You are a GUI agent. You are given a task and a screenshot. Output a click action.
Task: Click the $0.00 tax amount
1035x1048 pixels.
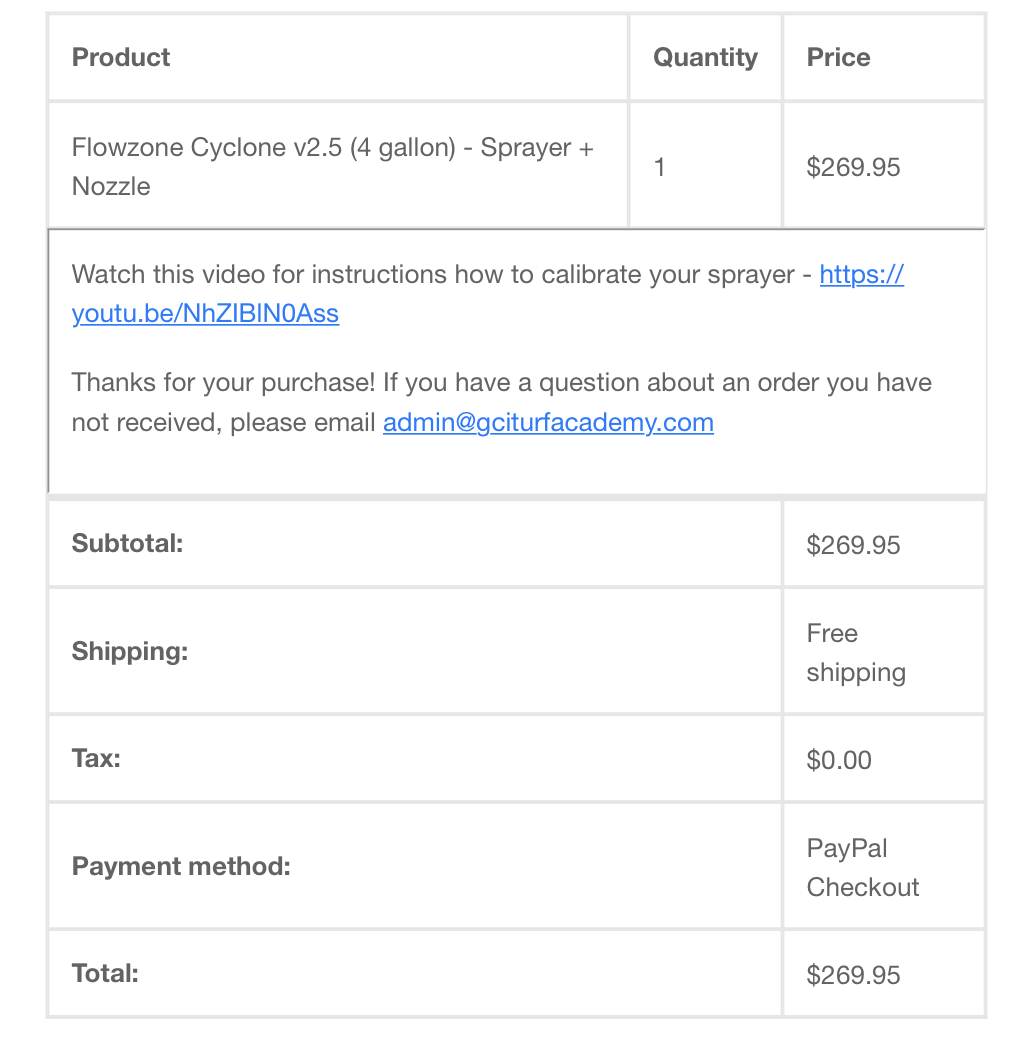[x=839, y=760]
